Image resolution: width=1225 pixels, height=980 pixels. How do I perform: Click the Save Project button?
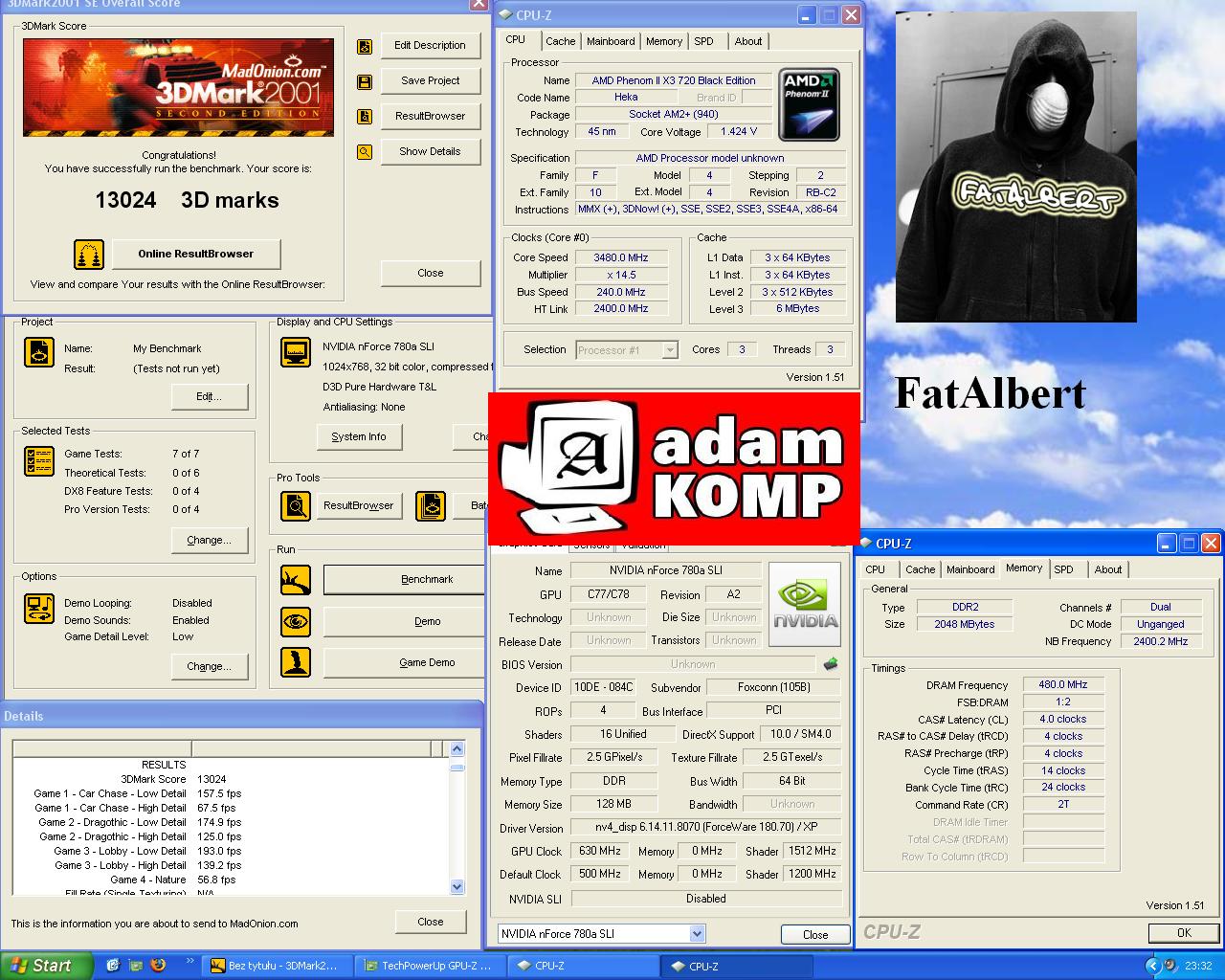[430, 80]
